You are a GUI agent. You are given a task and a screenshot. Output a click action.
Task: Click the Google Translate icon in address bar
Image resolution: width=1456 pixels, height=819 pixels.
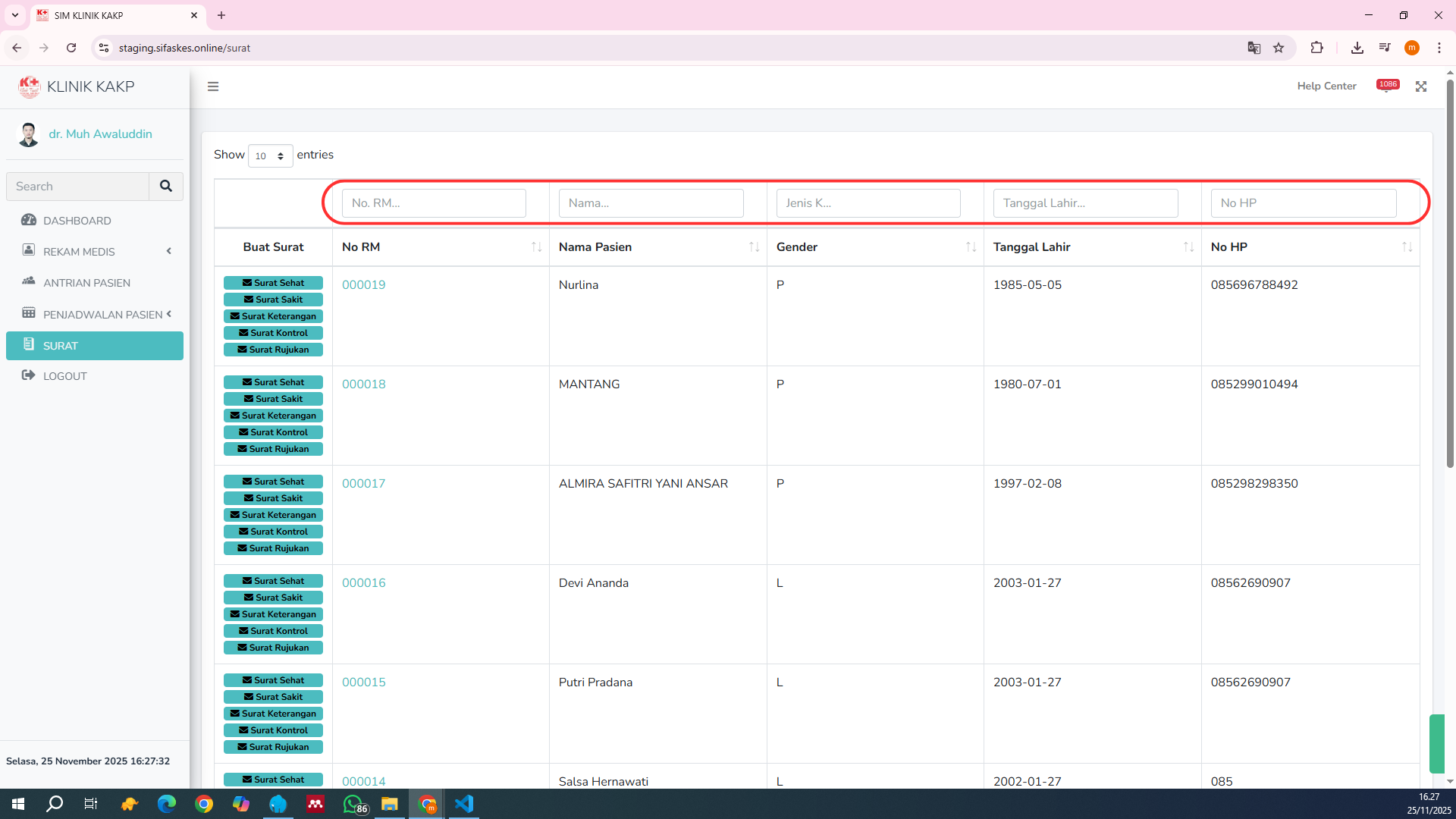point(1254,48)
